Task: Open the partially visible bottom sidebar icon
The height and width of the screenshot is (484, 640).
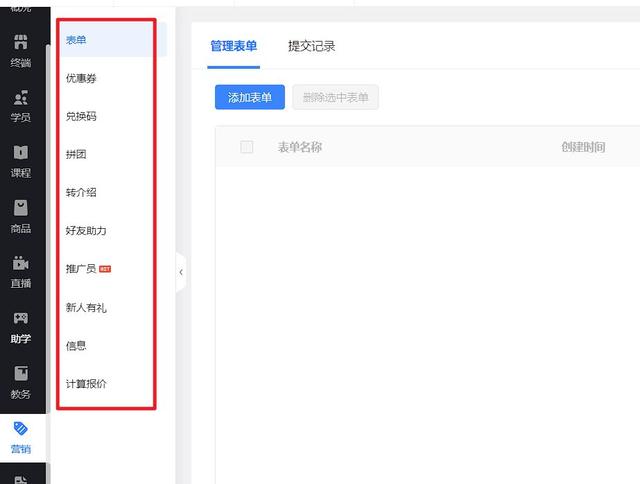Action: coord(20,480)
